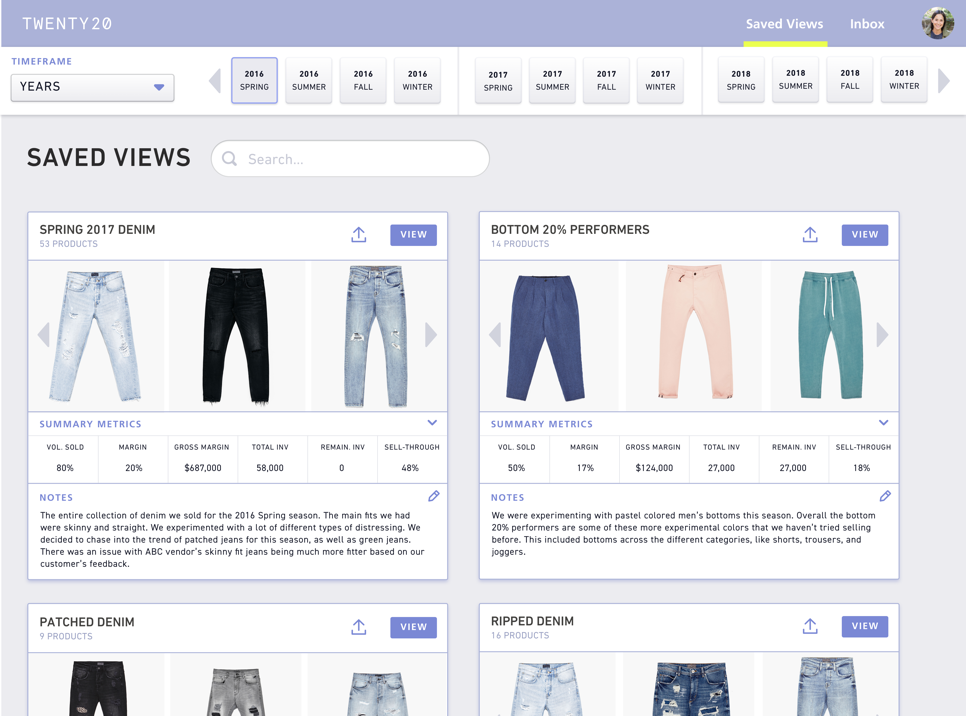Click the 53 Products label

pyautogui.click(x=68, y=244)
